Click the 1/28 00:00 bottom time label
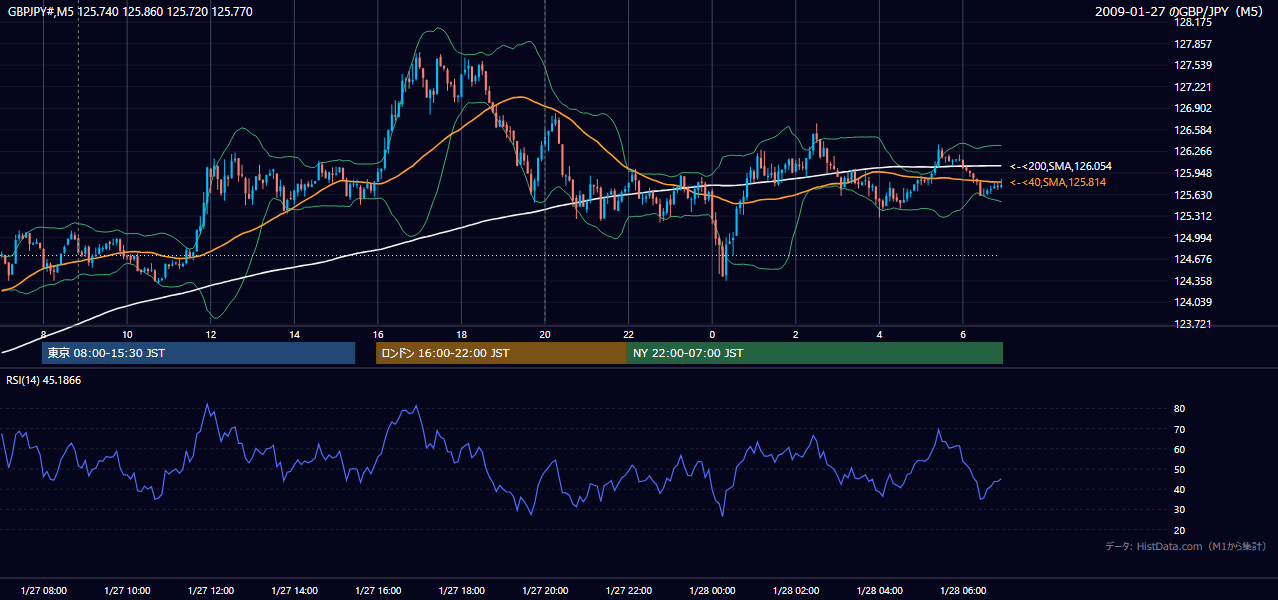This screenshot has width=1278, height=600. pyautogui.click(x=711, y=591)
